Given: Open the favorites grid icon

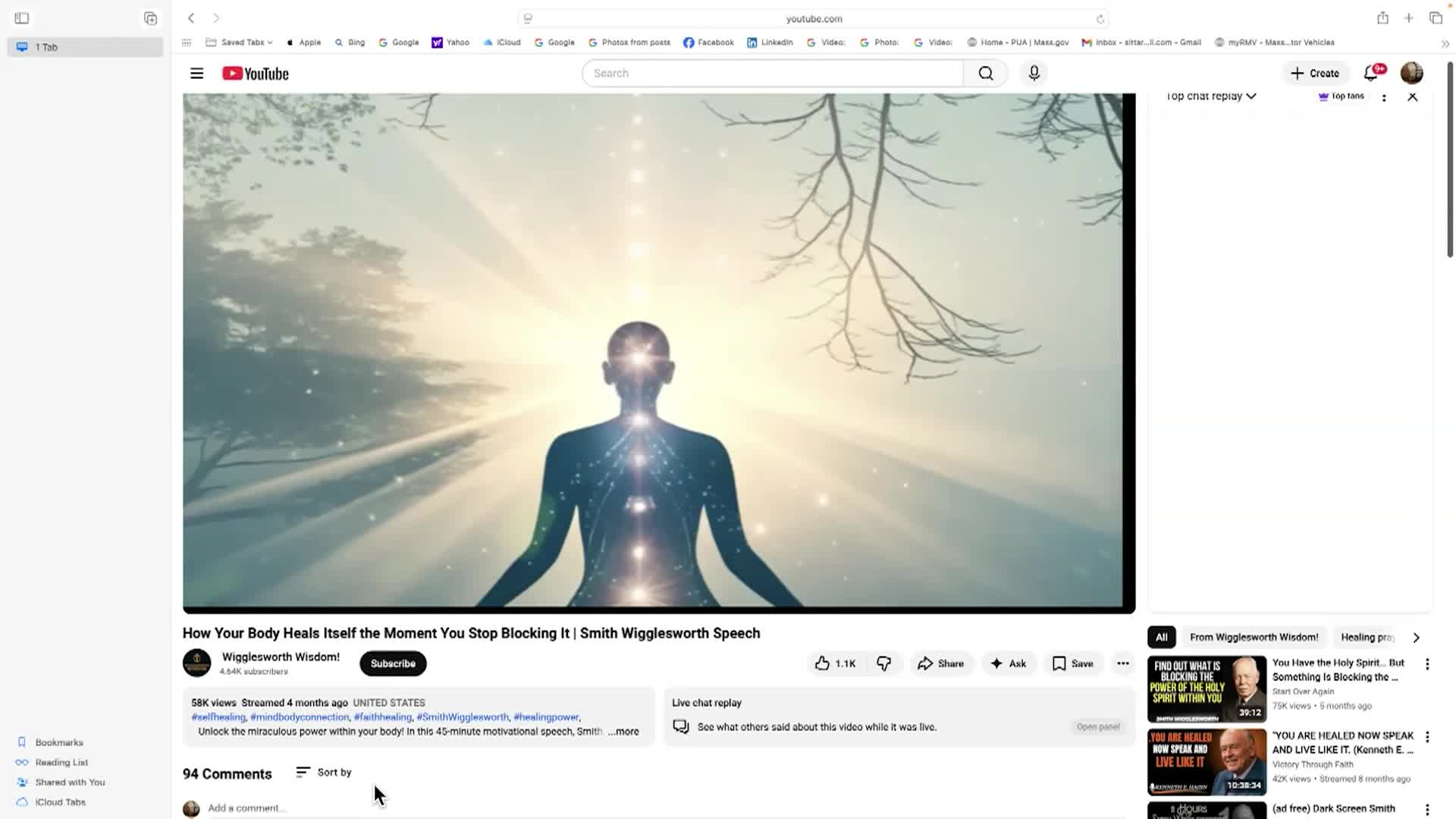Looking at the screenshot, I should 187,42.
